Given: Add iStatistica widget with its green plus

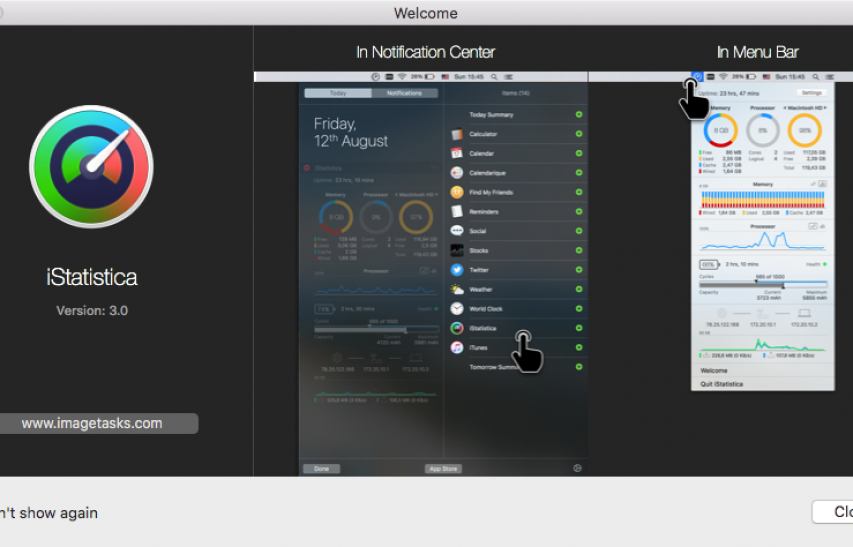Looking at the screenshot, I should pyautogui.click(x=579, y=328).
